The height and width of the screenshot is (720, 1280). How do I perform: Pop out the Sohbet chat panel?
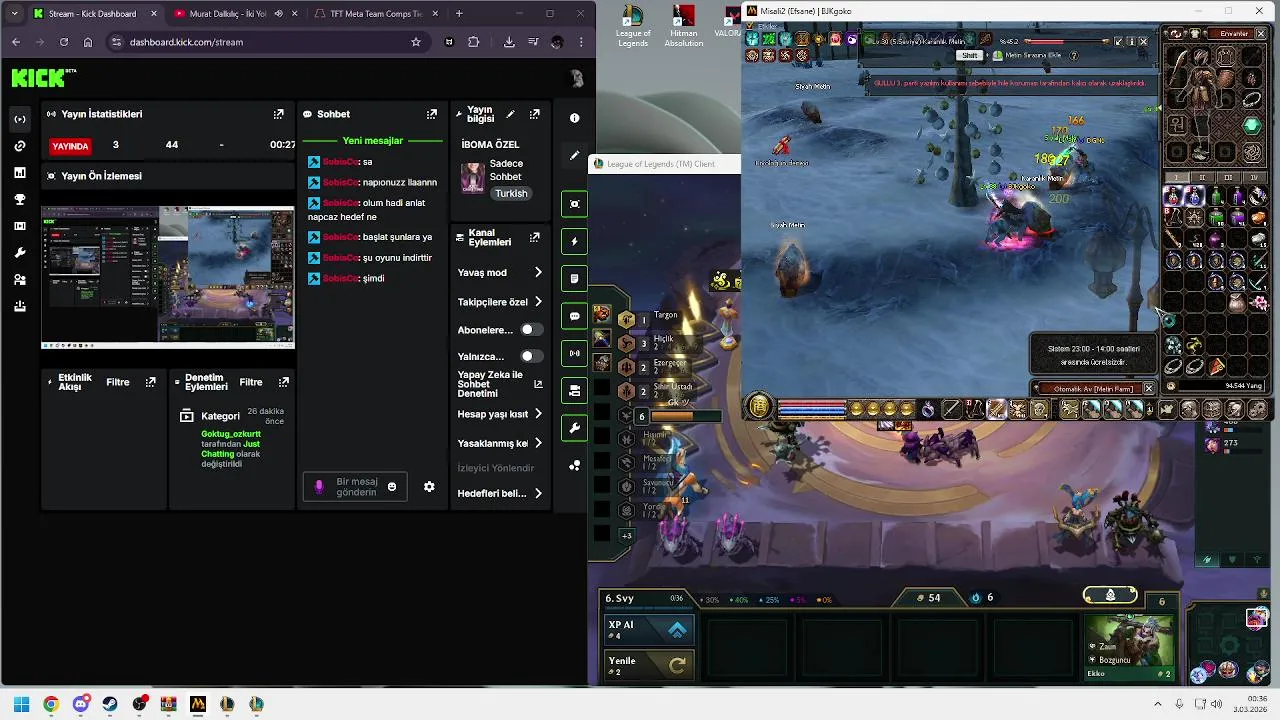[x=432, y=114]
